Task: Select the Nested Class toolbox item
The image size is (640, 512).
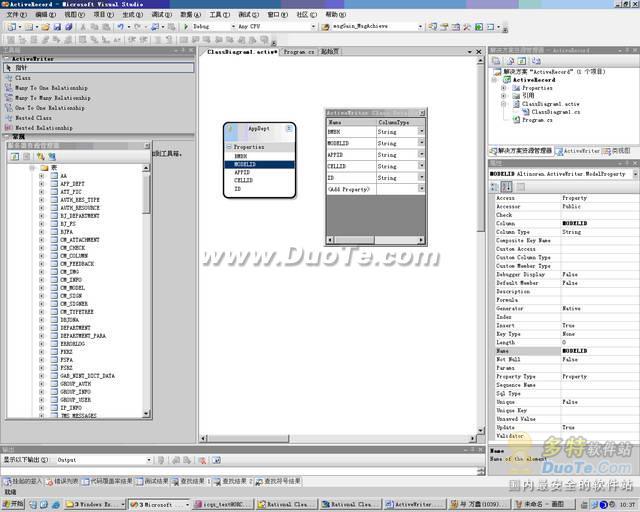Action: 33,118
